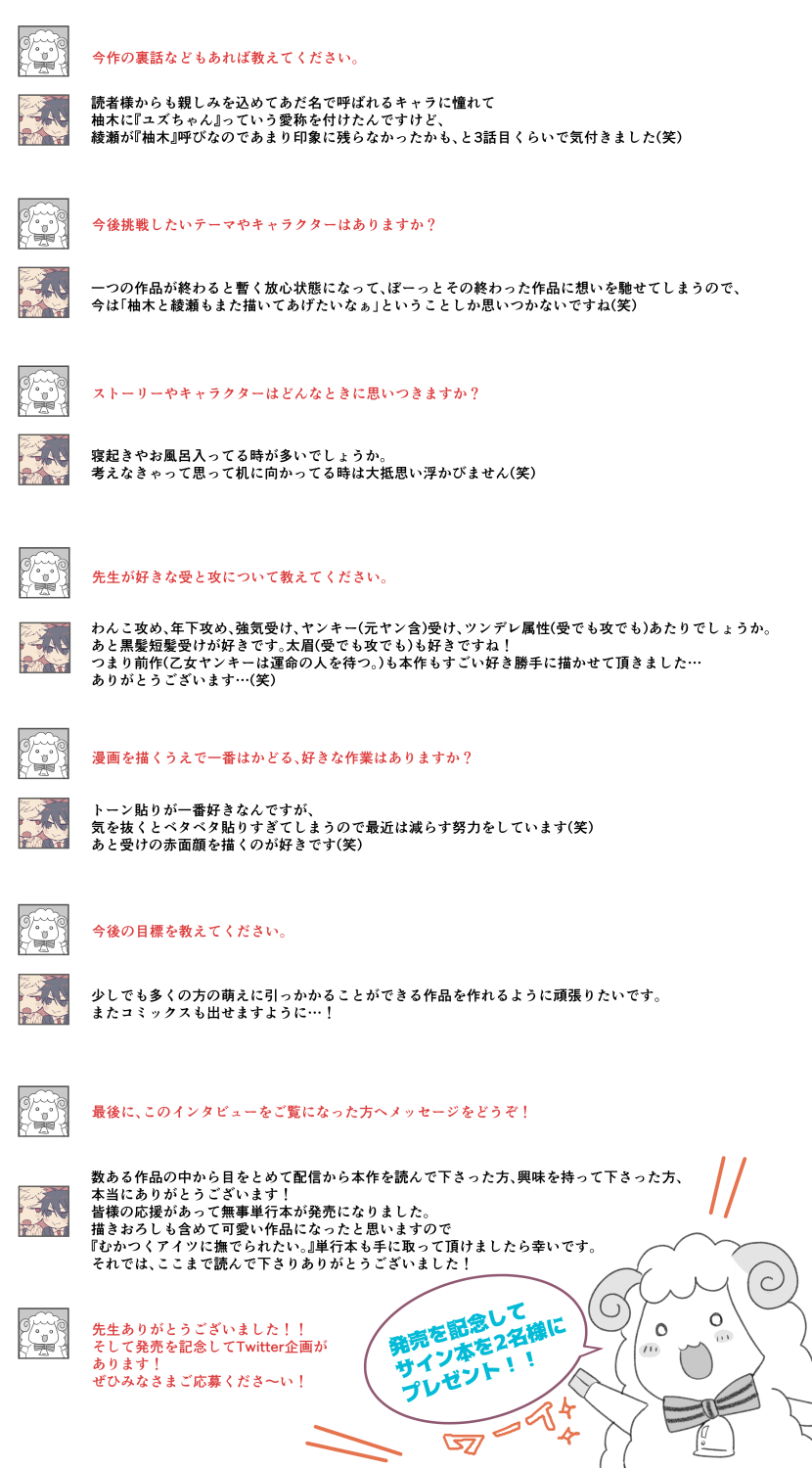
Task: Click the red heading 先生が好きな受と攻について
Action: tap(240, 576)
